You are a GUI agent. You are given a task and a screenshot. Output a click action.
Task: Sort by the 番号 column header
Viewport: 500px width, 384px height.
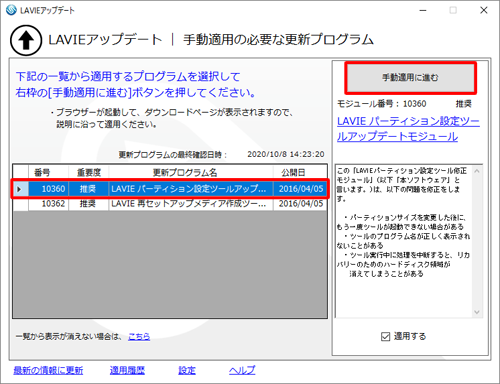[x=48, y=172]
